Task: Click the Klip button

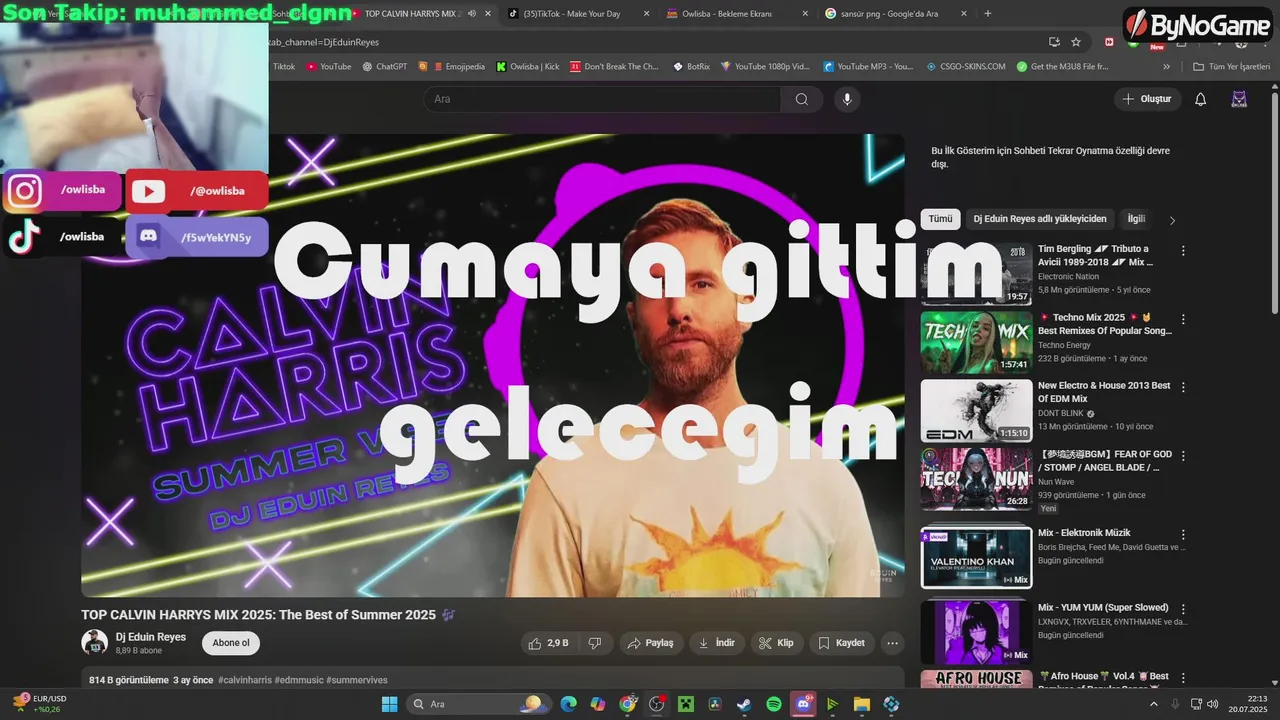Action: pyautogui.click(x=776, y=643)
